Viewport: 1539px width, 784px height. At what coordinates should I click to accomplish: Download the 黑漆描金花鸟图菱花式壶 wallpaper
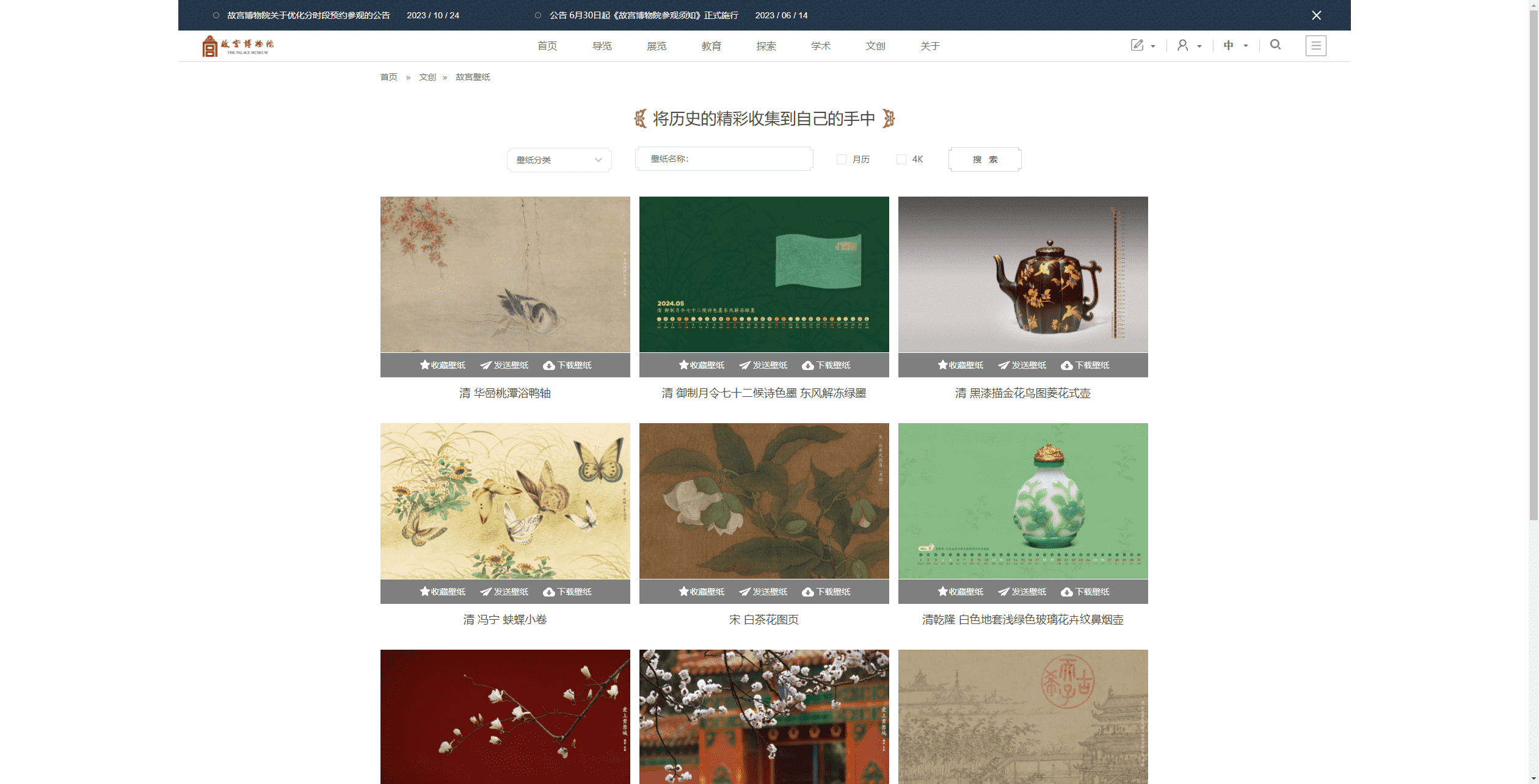point(1085,365)
